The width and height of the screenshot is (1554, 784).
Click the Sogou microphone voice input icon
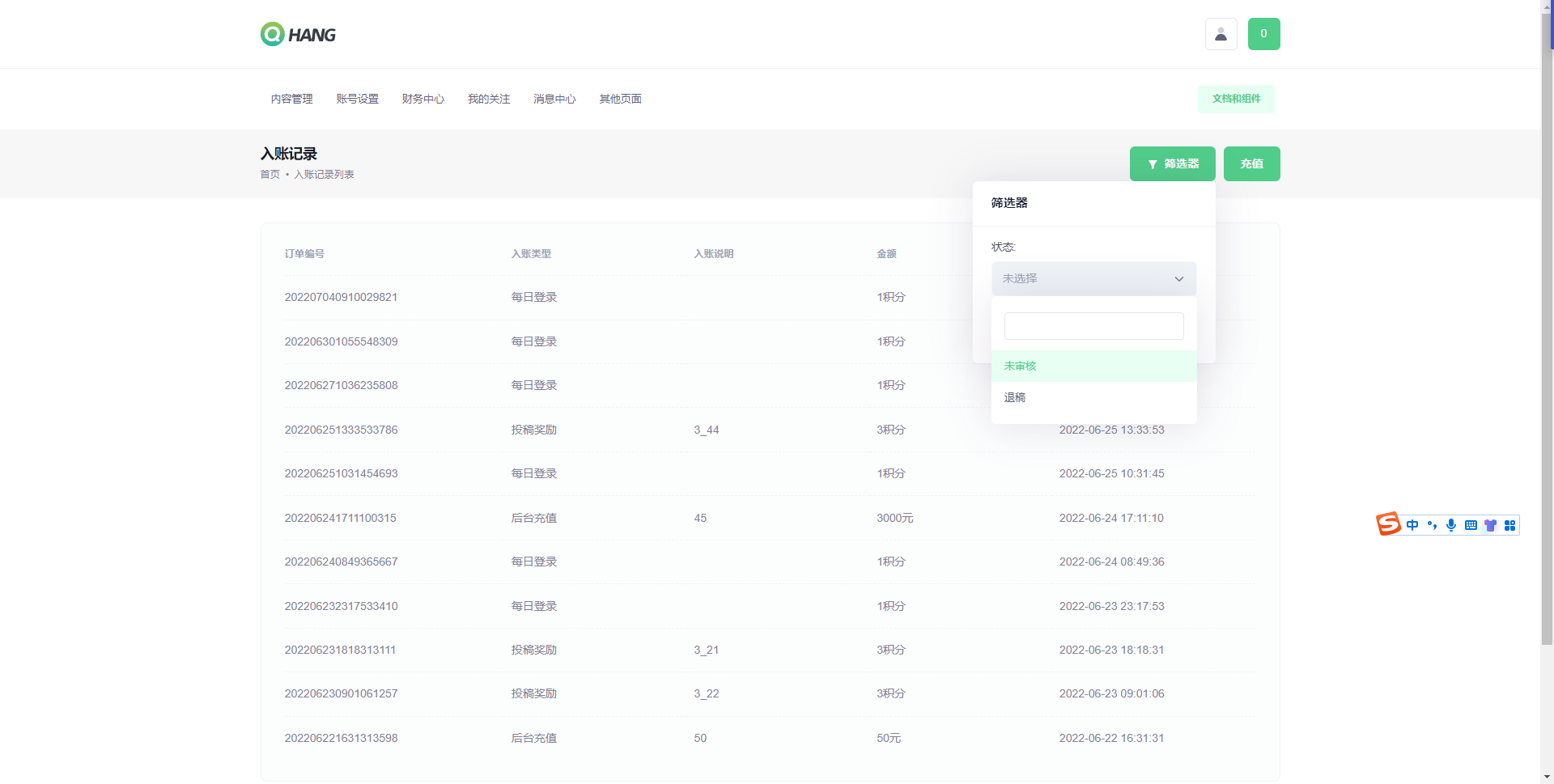click(1451, 525)
